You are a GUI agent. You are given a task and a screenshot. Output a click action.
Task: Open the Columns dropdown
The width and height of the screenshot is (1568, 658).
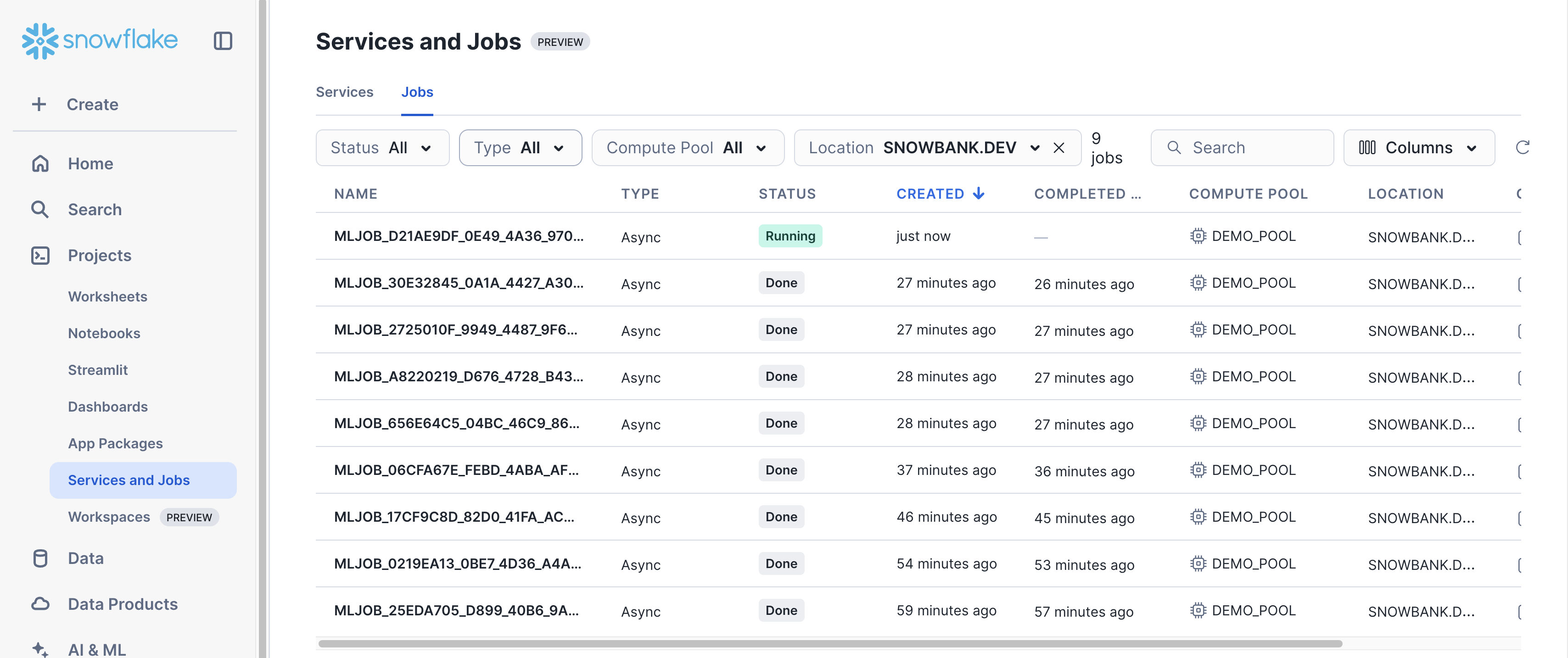[1418, 148]
